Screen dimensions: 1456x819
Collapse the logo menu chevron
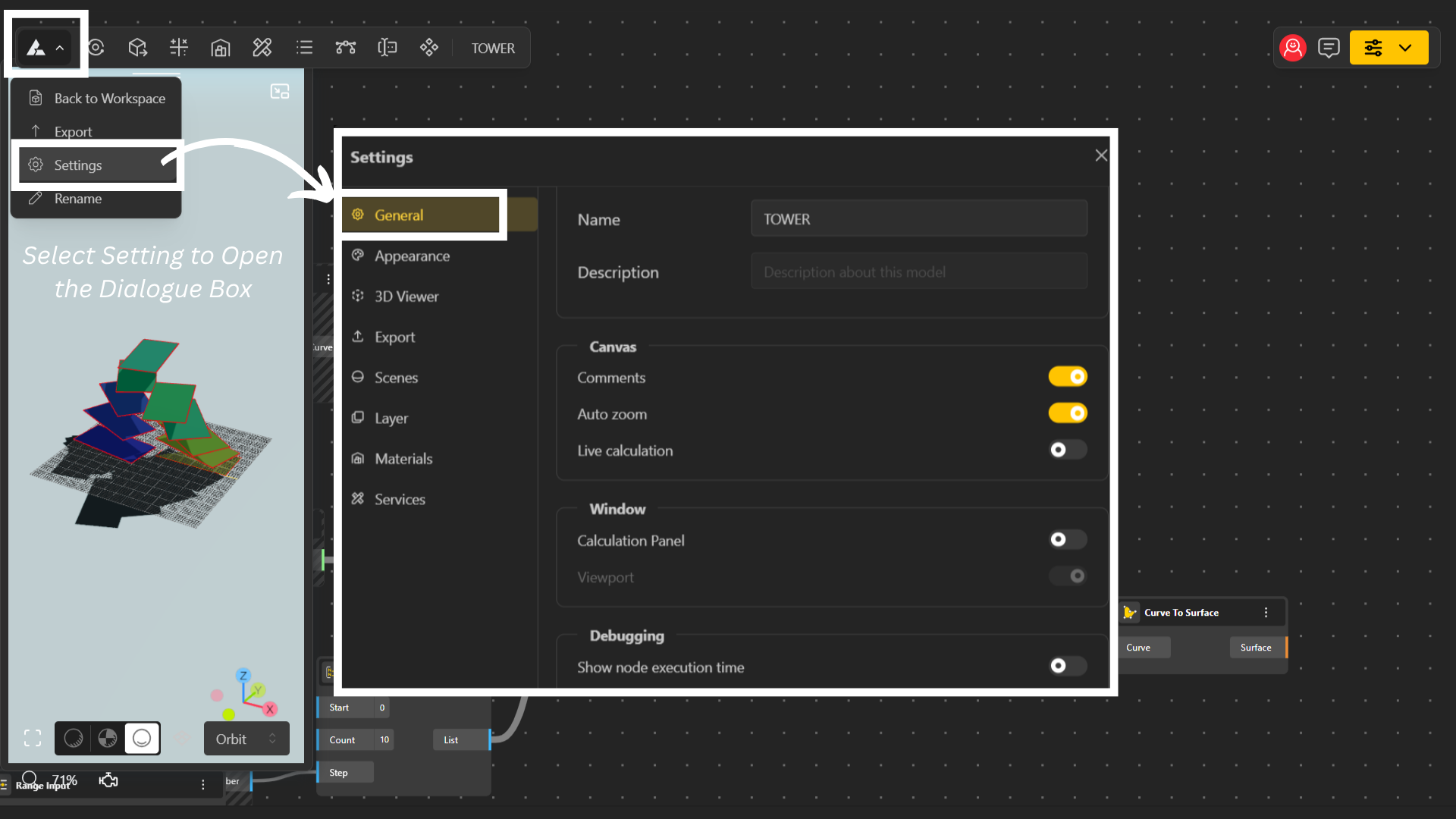point(59,48)
